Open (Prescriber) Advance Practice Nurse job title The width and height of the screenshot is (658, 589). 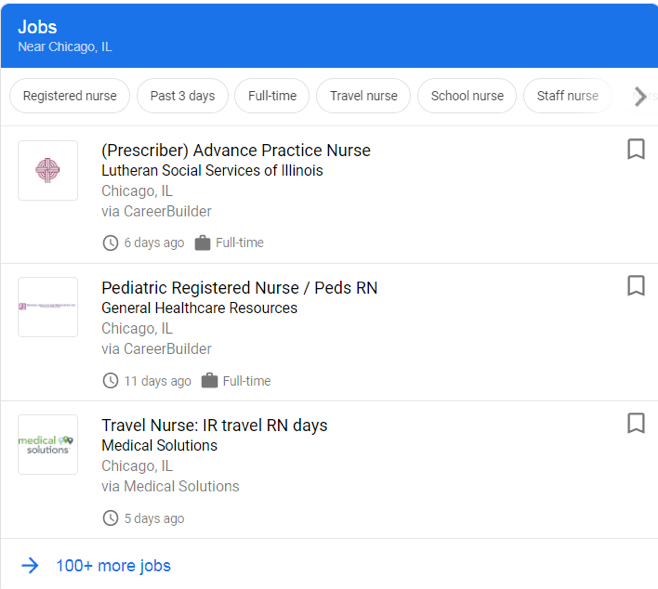pyautogui.click(x=236, y=150)
